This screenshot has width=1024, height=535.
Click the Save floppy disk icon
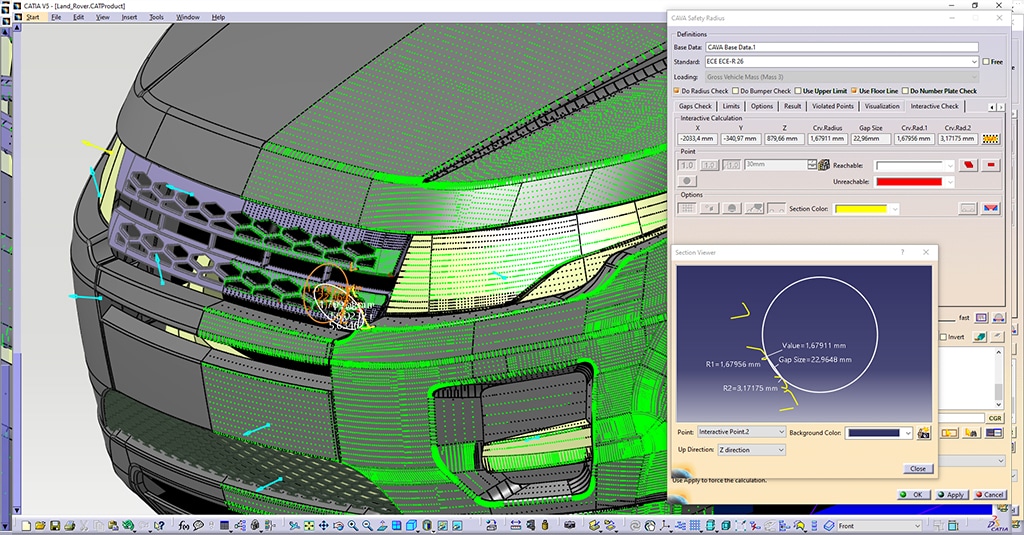click(x=55, y=526)
